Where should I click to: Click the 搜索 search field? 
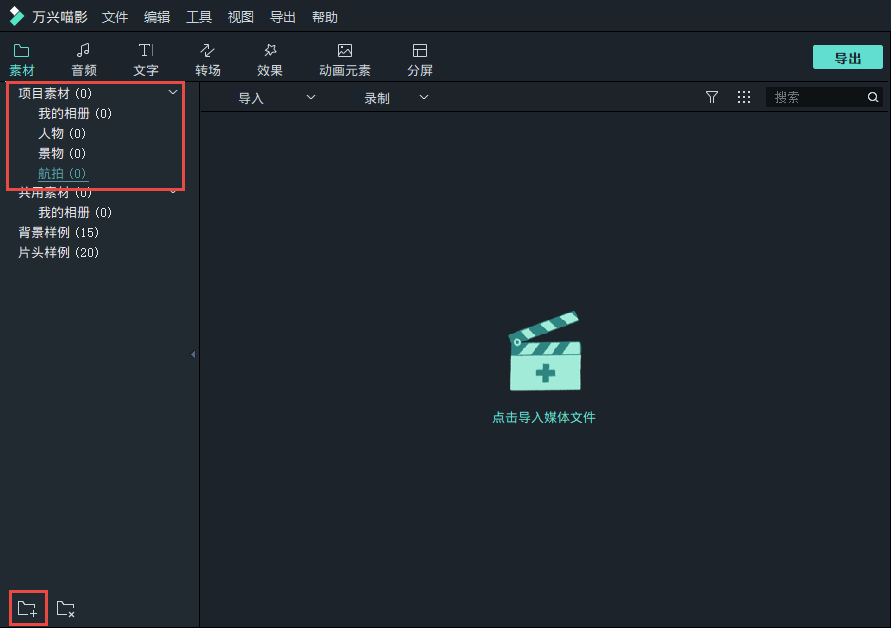[815, 97]
